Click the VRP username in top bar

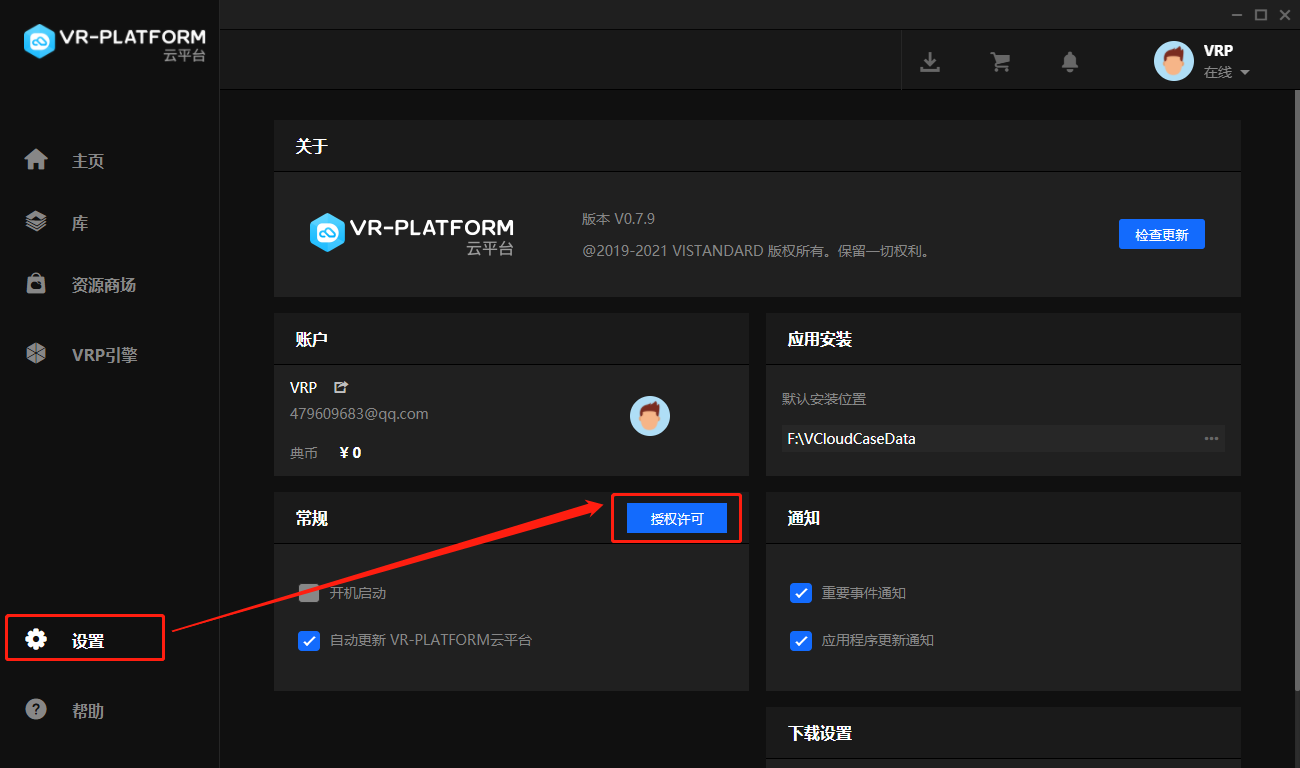click(1218, 51)
